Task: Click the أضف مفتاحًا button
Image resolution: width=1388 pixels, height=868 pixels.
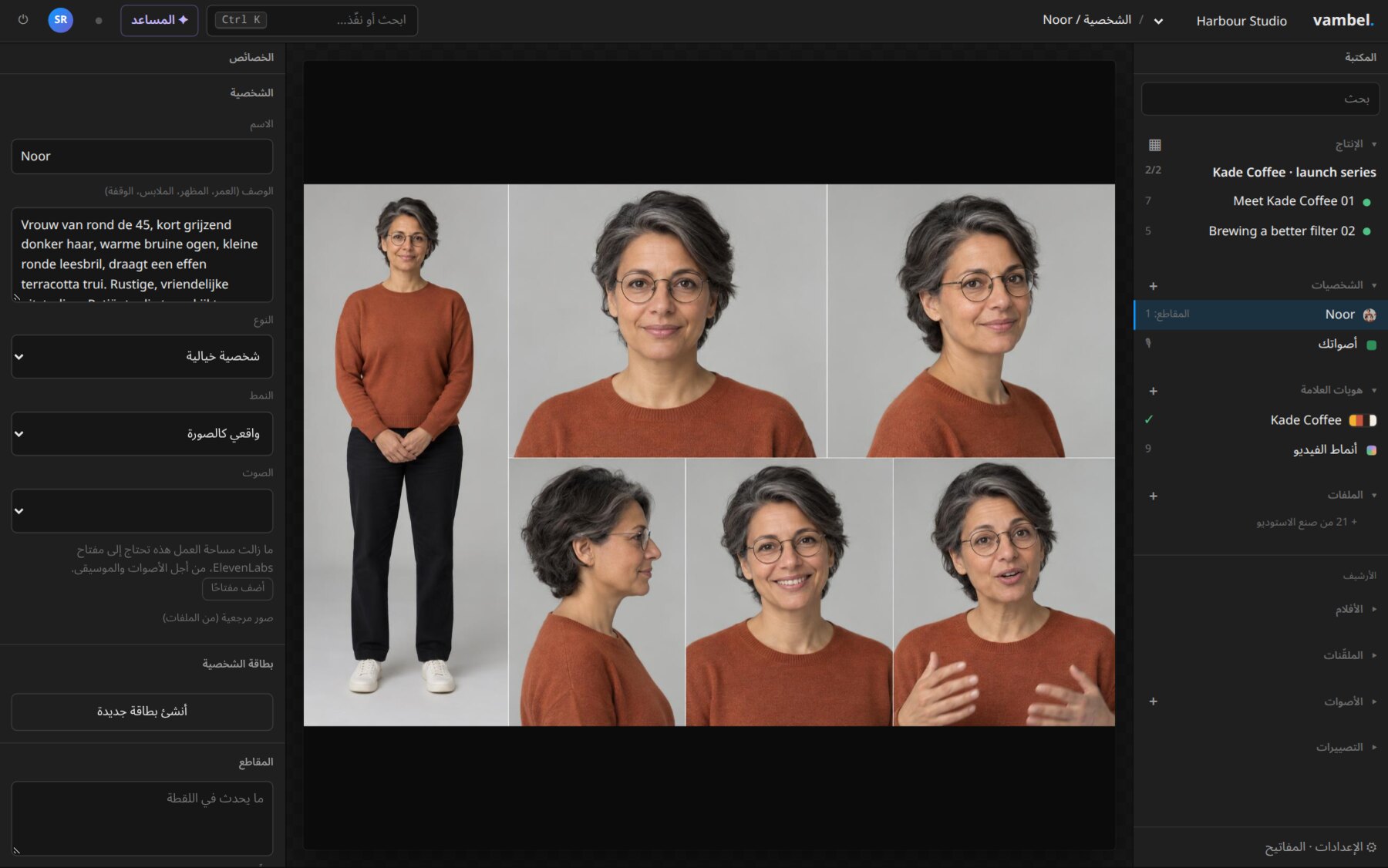Action: 238,588
